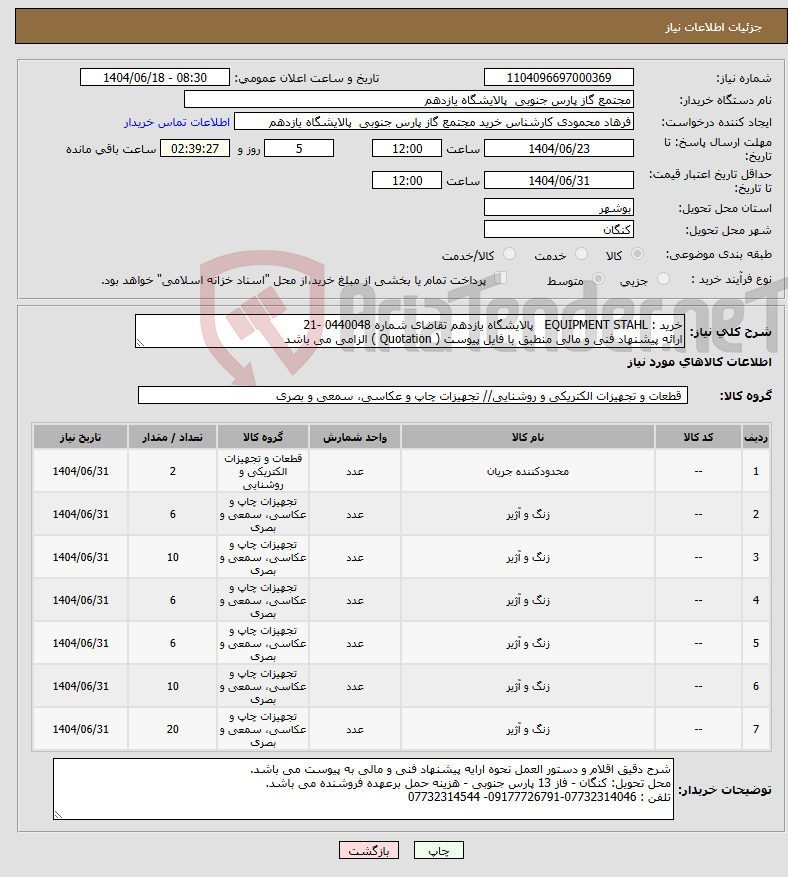Viewport: 788px width, 877px height.
Task: Click زنگ و آژیر in row 4
Action: 527,601
